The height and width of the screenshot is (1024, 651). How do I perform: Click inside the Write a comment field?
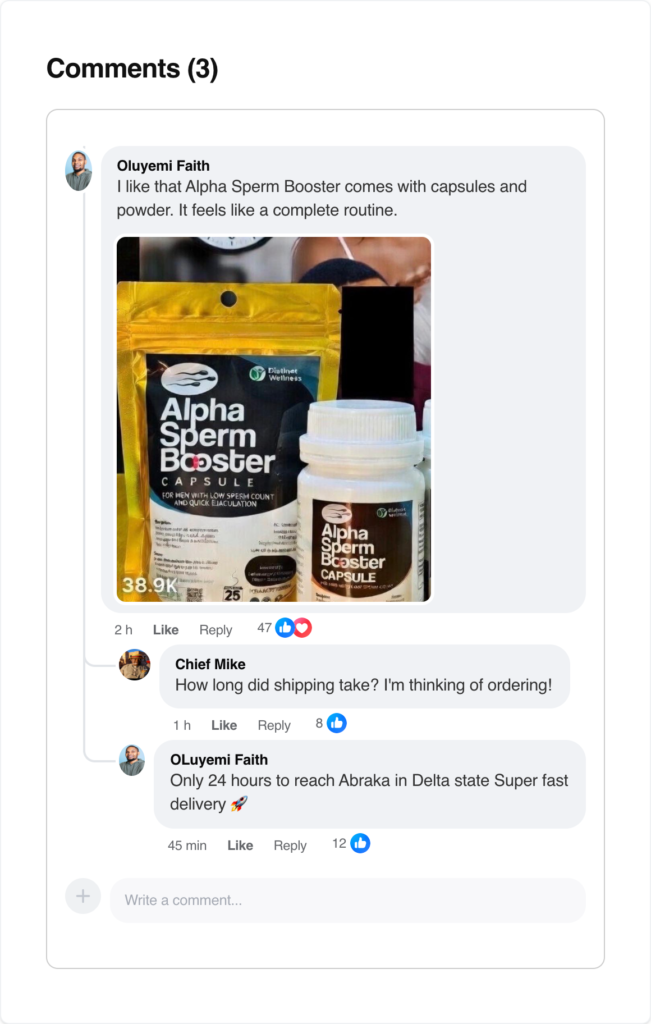coord(347,900)
